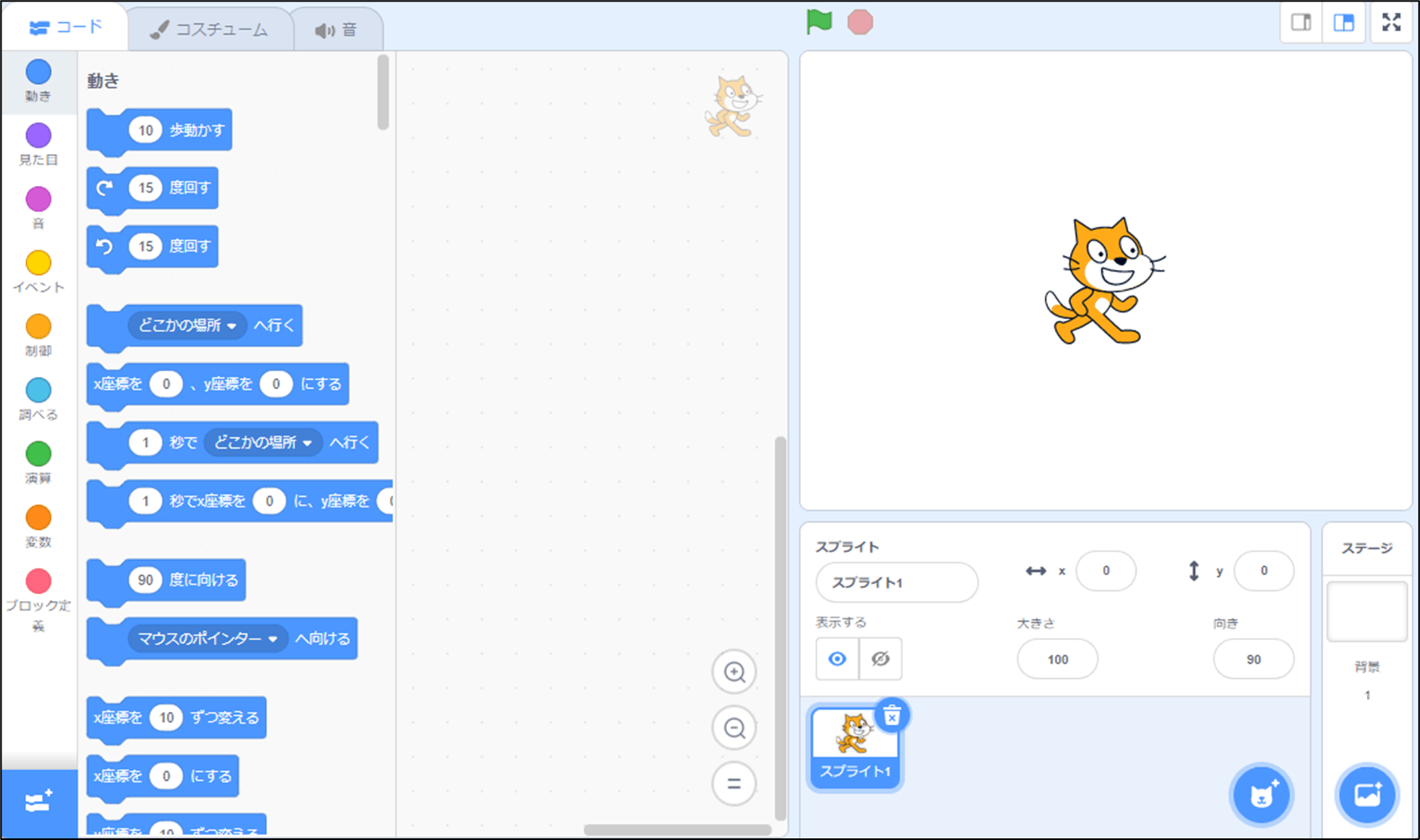The width and height of the screenshot is (1420, 840).
Task: Edit the 大きさ size field
Action: pos(1058,659)
